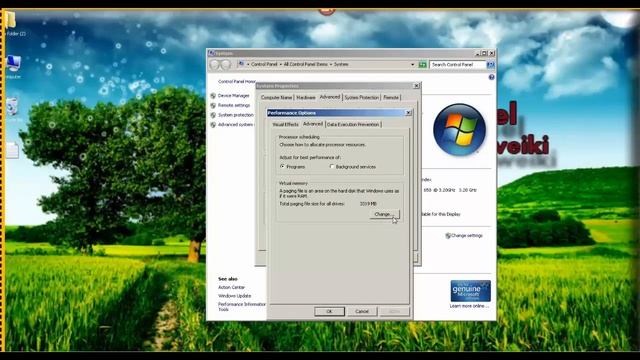Close the System window
Viewport: 640px width, 360px height.
coord(492,53)
